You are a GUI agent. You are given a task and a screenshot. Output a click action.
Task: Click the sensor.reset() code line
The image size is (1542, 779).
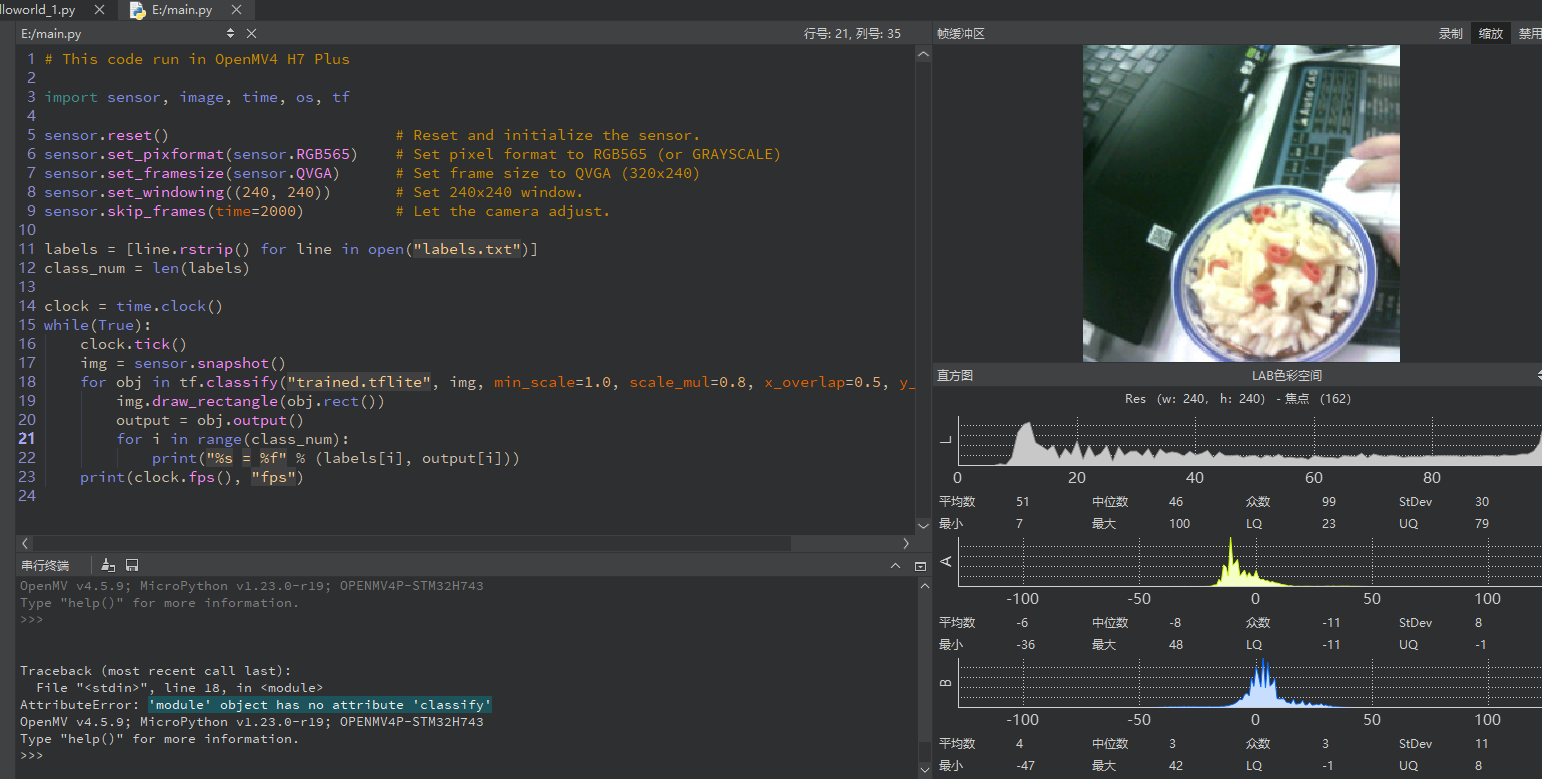106,135
